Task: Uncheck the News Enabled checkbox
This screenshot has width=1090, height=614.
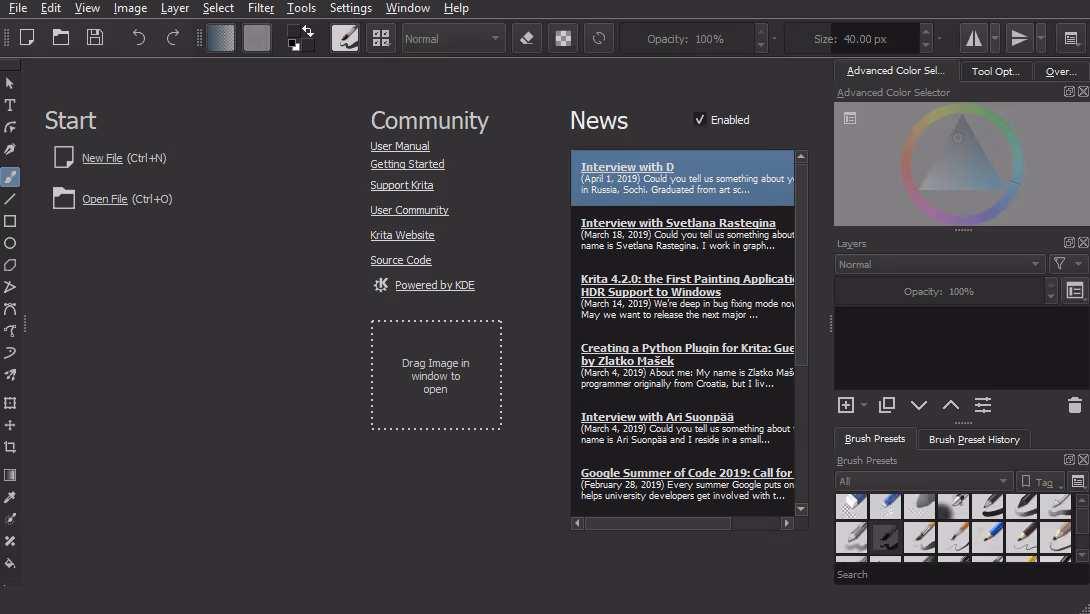Action: (700, 120)
